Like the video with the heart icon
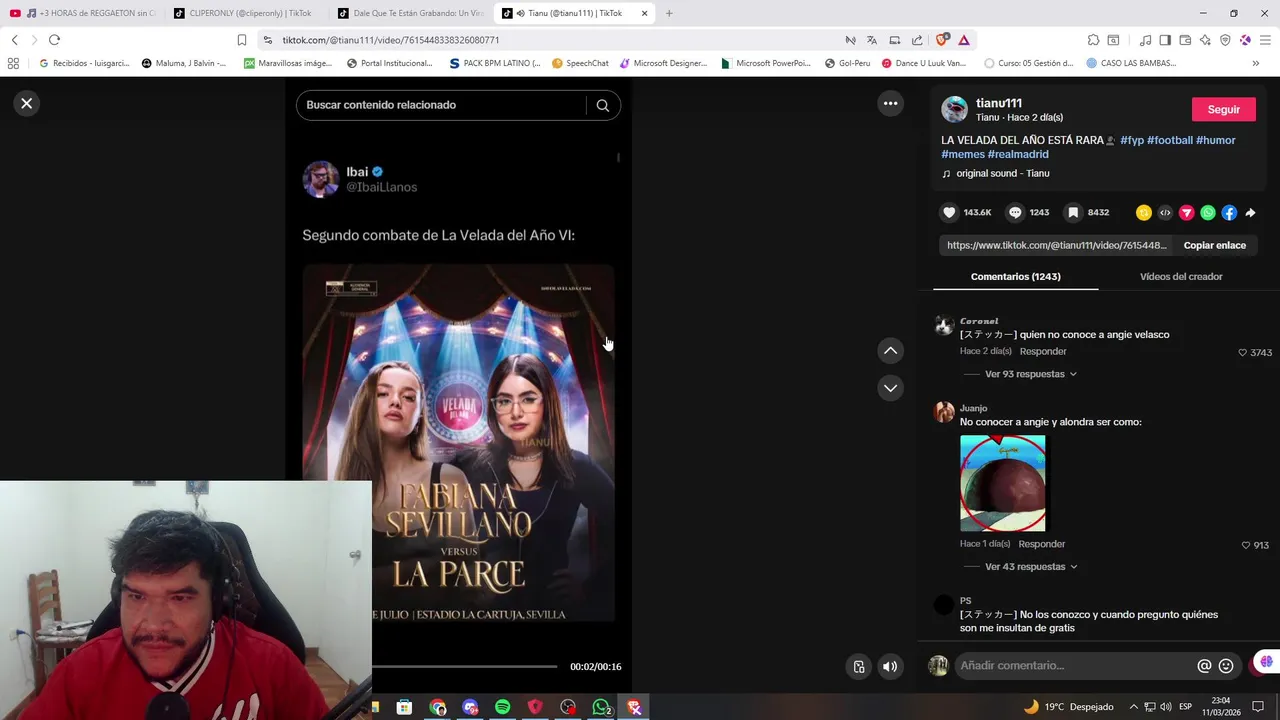Image resolution: width=1280 pixels, height=720 pixels. [949, 212]
